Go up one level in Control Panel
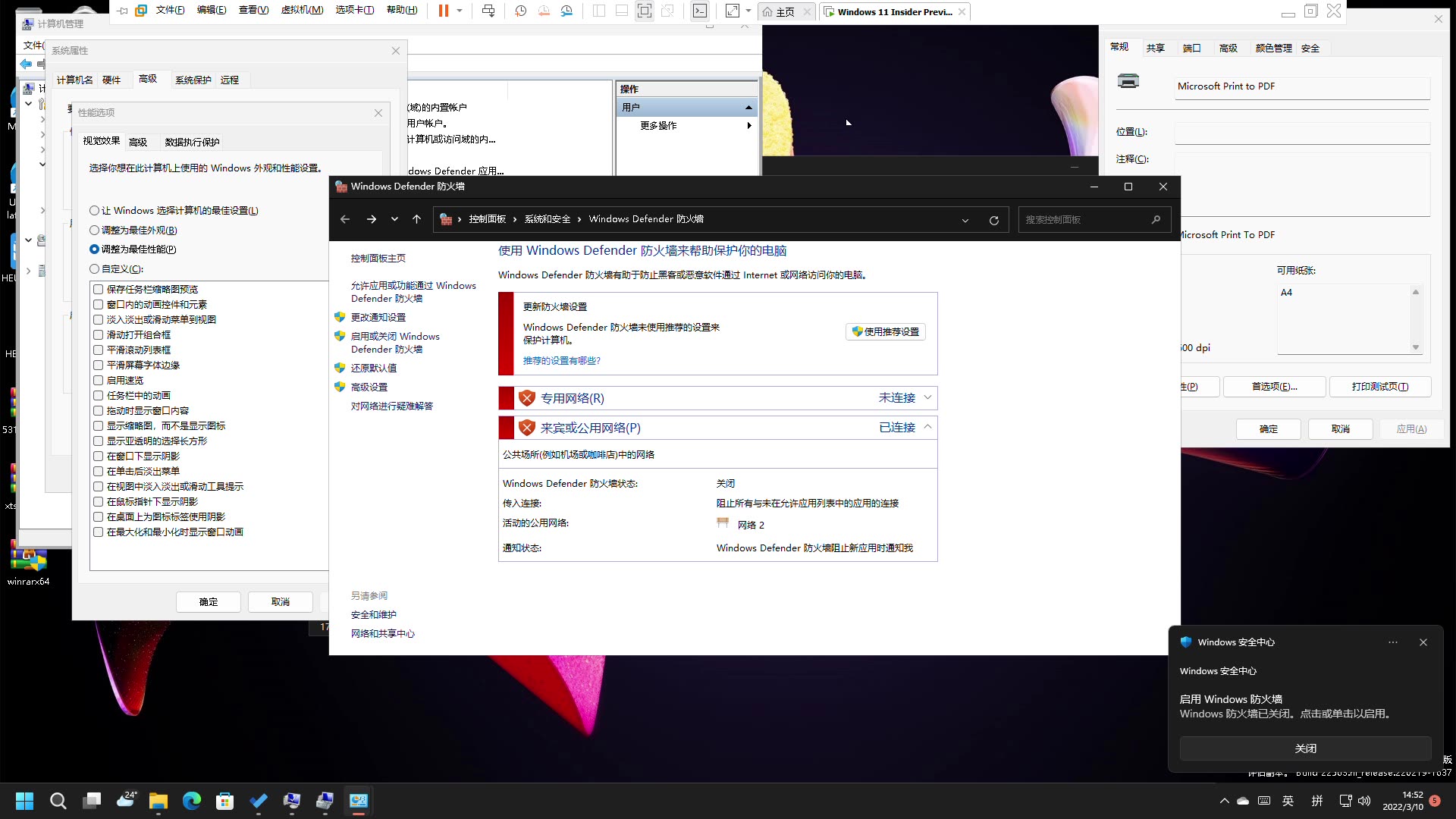The height and width of the screenshot is (819, 1456). 416,219
